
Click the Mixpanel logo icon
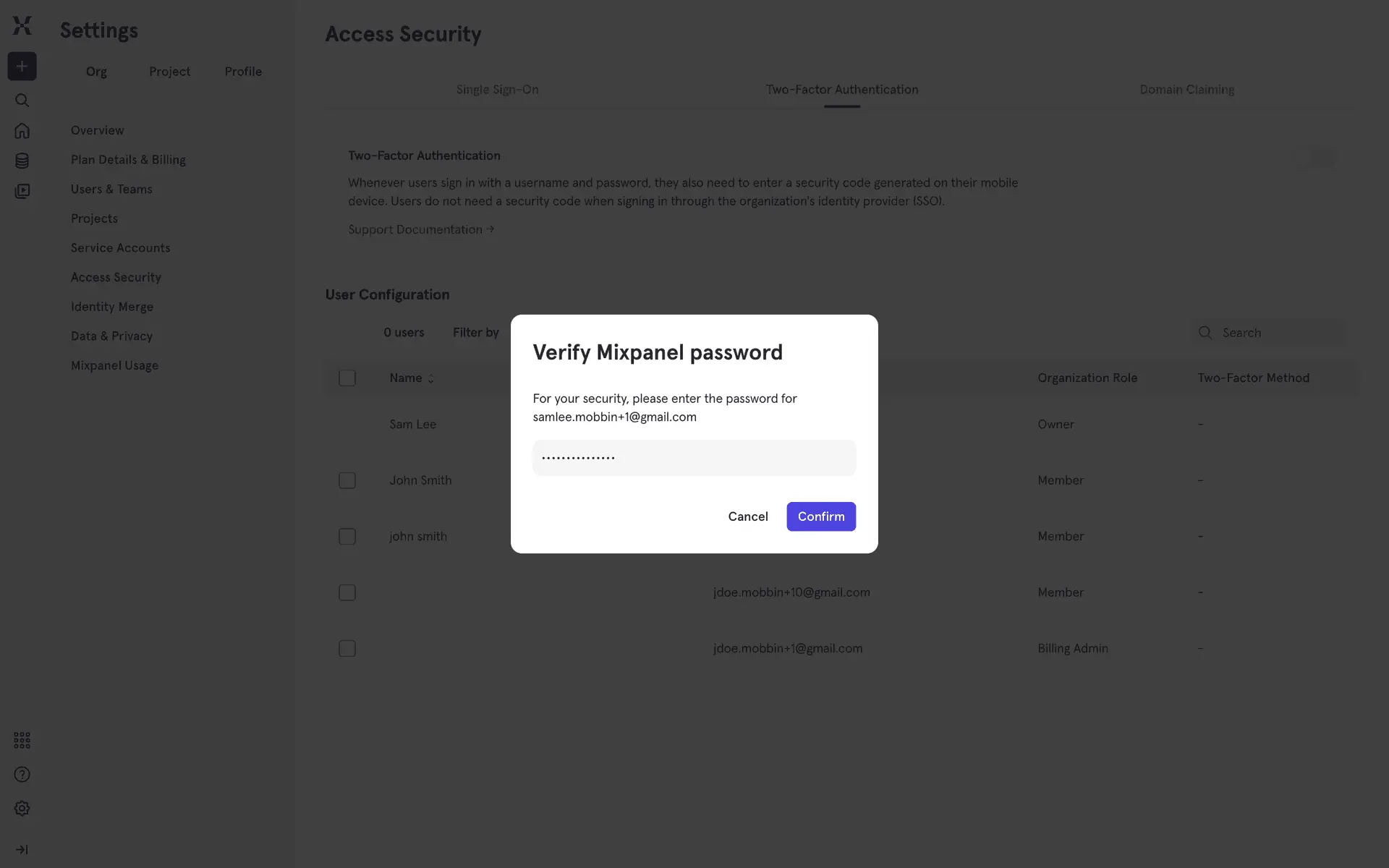(22, 26)
